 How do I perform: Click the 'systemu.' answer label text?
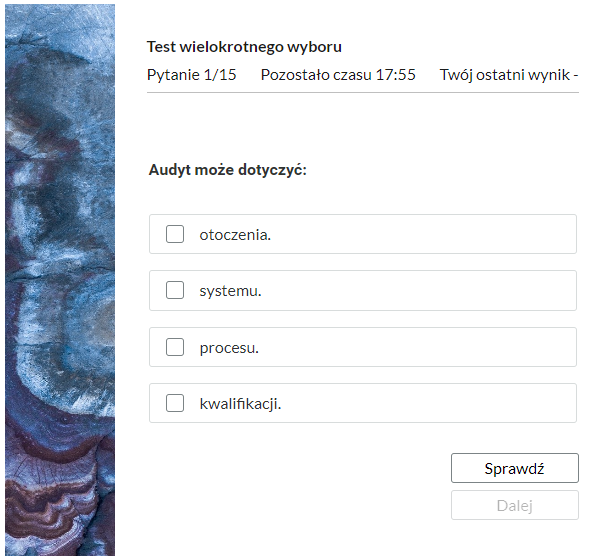pyautogui.click(x=230, y=291)
